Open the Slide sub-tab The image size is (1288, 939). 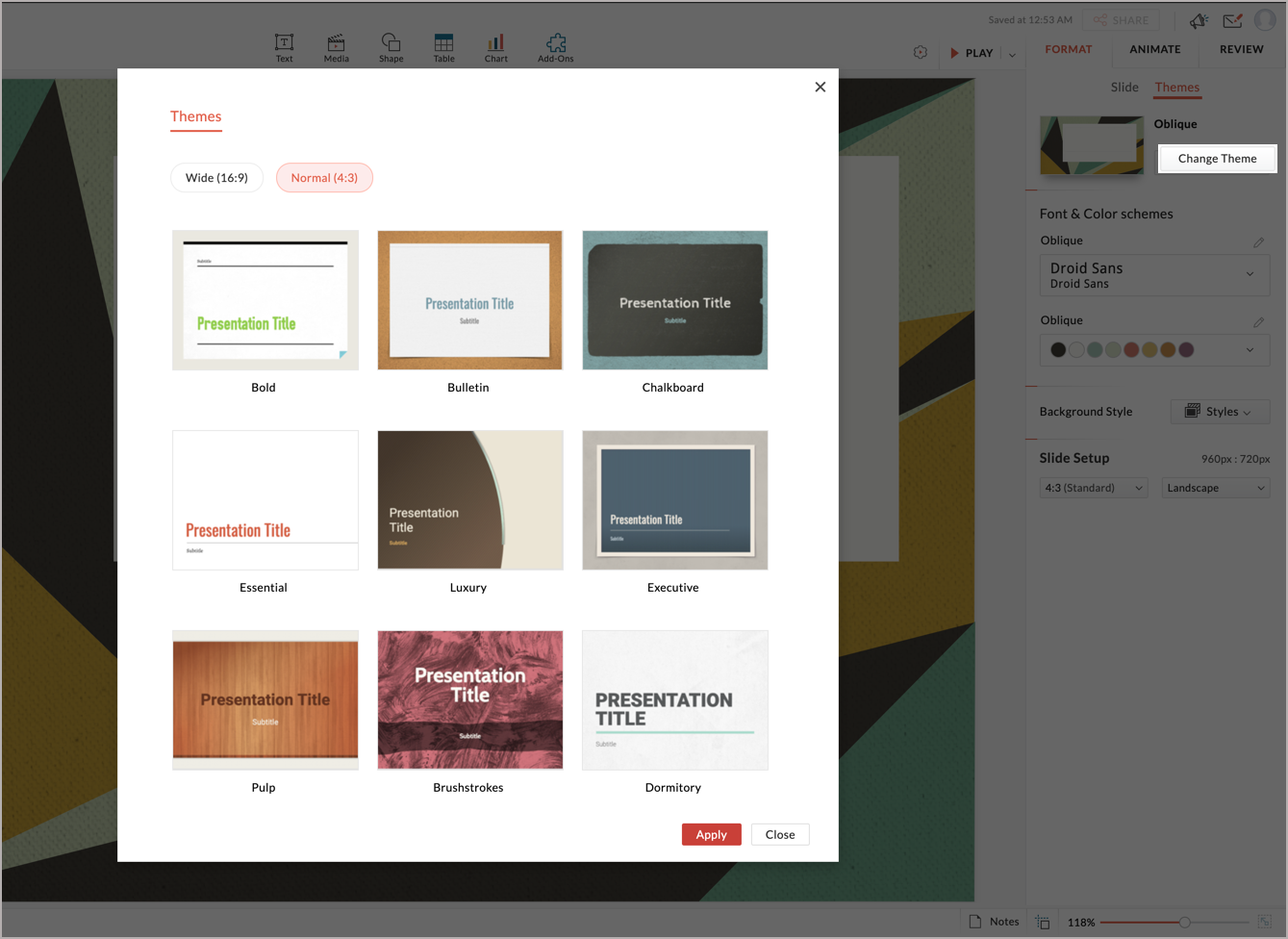(x=1124, y=88)
